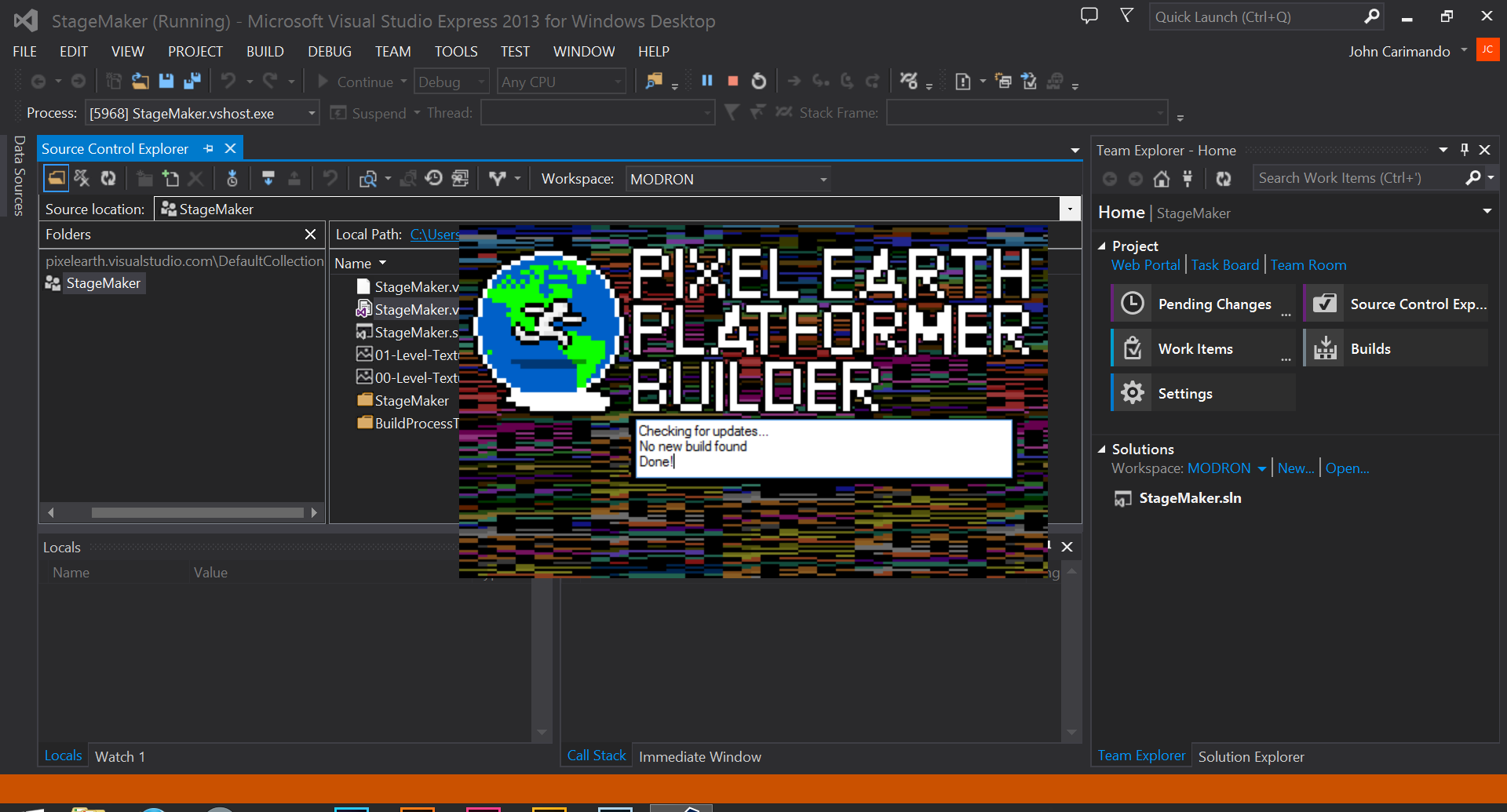1507x812 pixels.
Task: Open Team Explorer Home dropdown arrow
Action: [x=1487, y=211]
